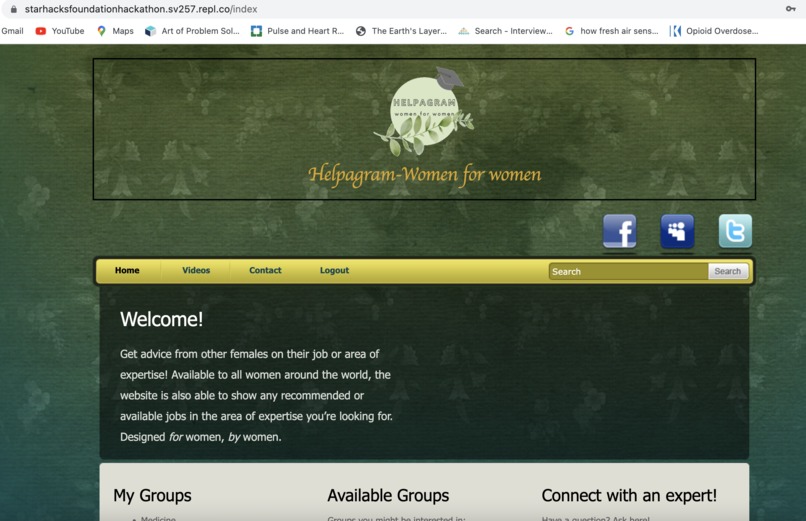Click Connect with an expert! heading

coord(629,495)
